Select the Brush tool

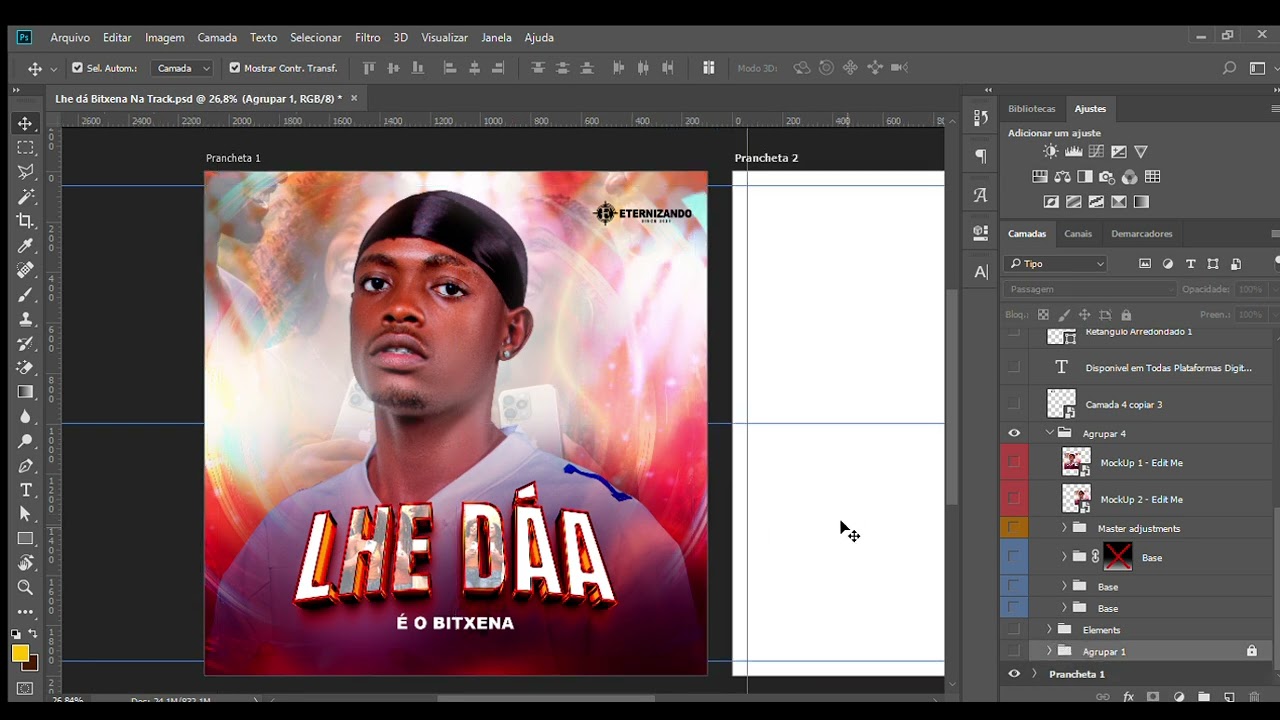(26, 295)
